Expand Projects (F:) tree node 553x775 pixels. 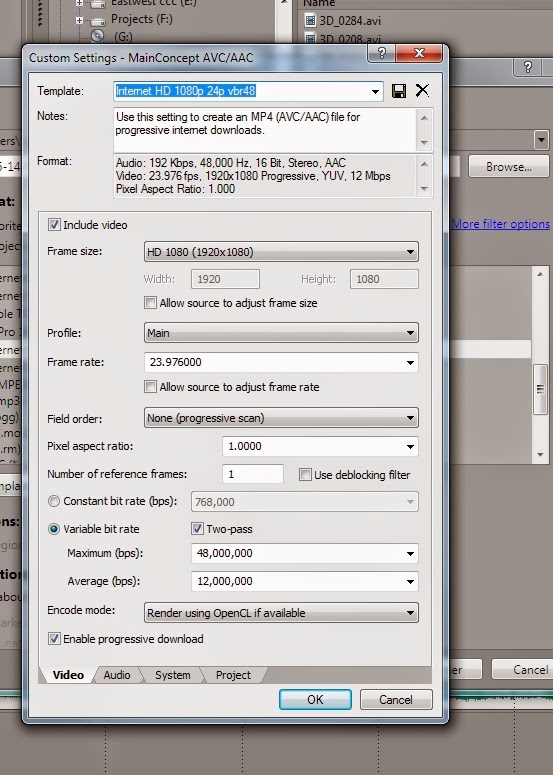point(79,20)
